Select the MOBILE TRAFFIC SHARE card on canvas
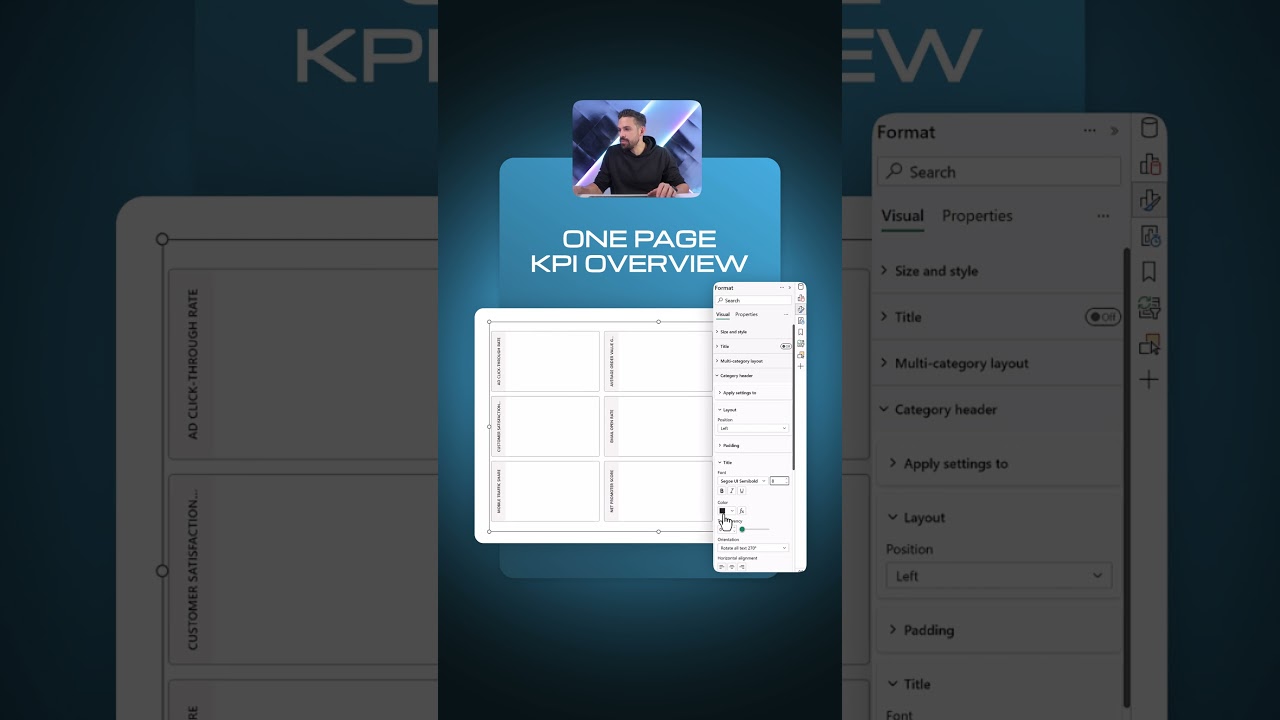Viewport: 1280px width, 720px height. 545,491
